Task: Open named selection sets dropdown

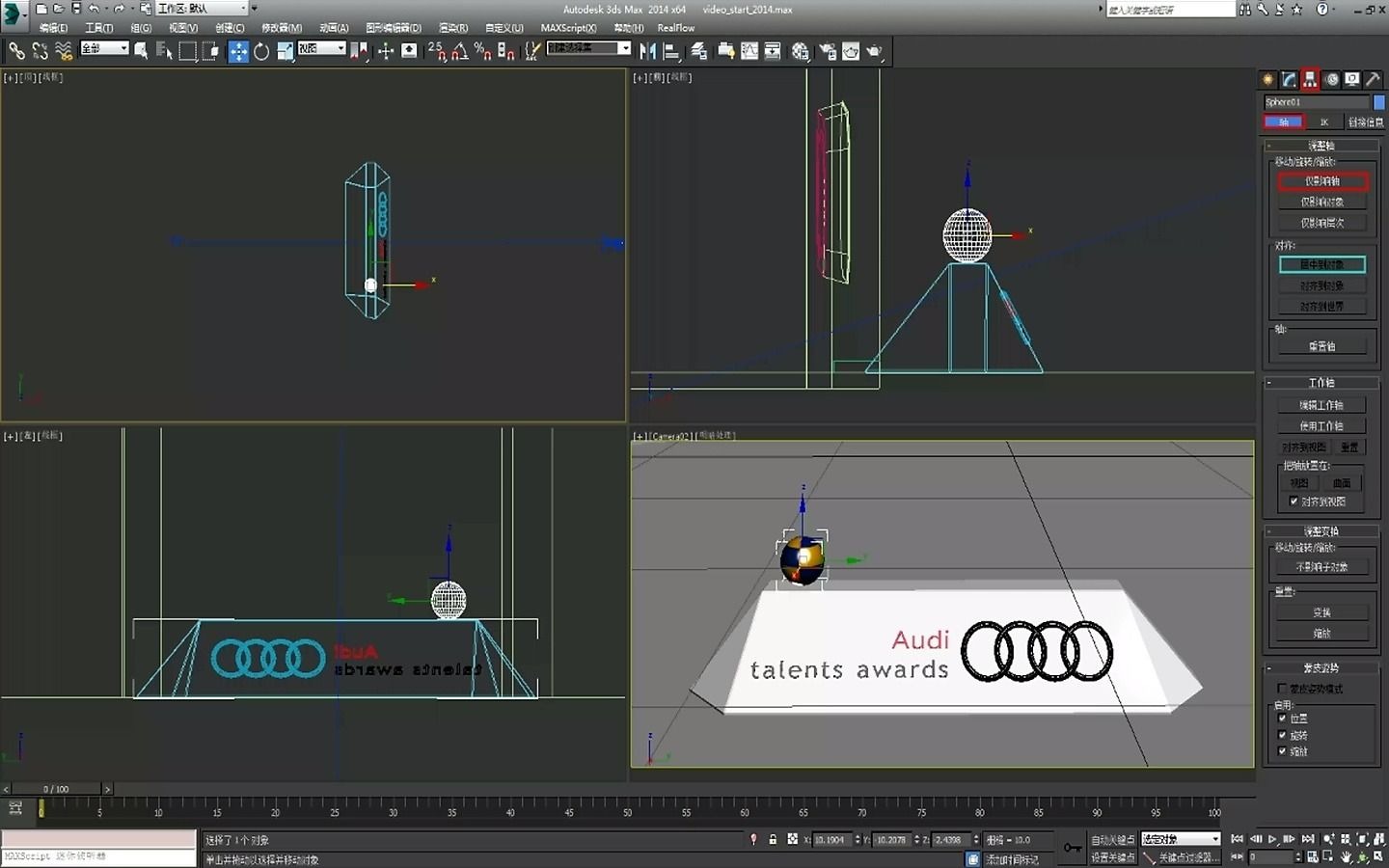Action: (x=588, y=48)
